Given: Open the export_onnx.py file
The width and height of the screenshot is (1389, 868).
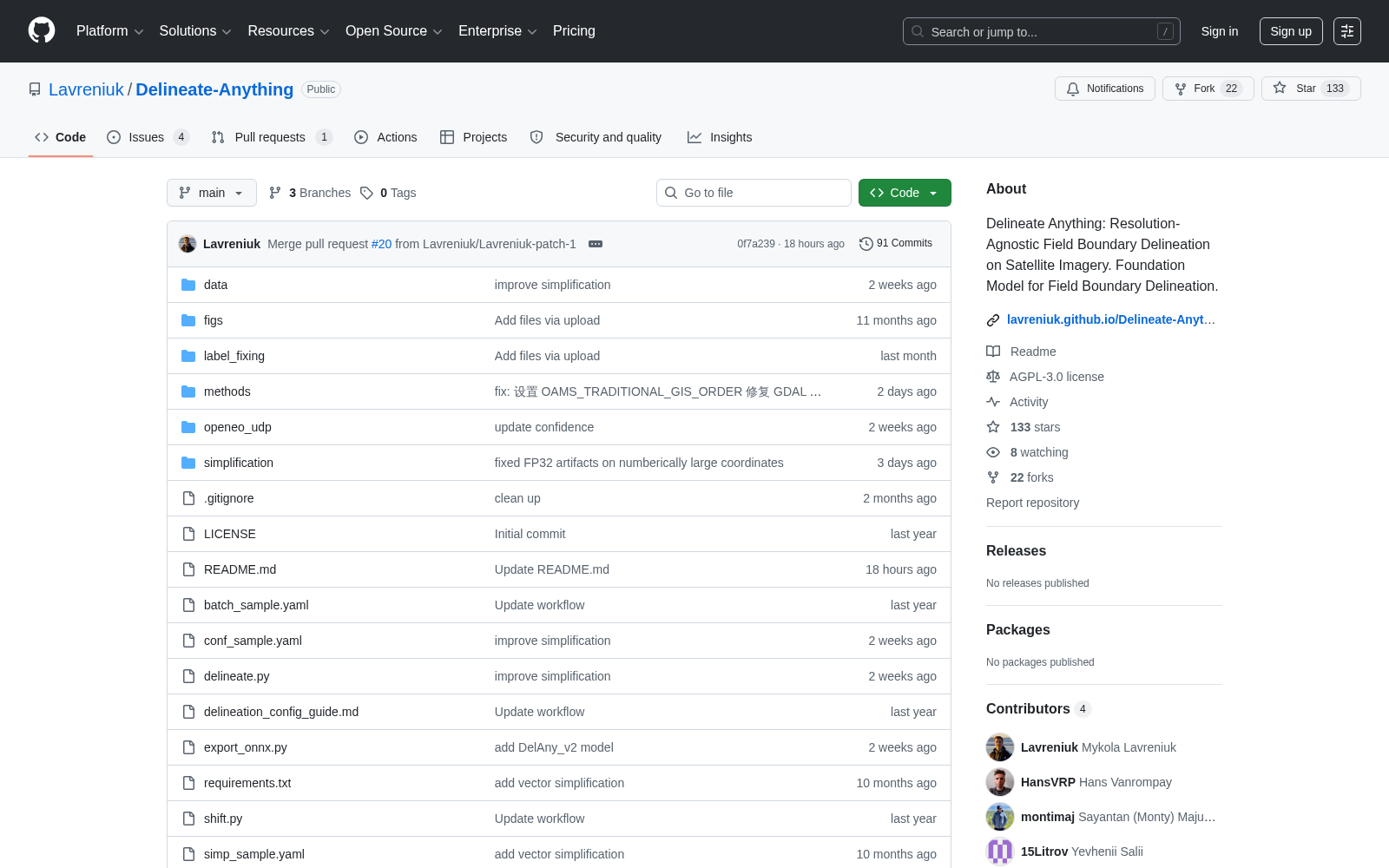Looking at the screenshot, I should (246, 747).
